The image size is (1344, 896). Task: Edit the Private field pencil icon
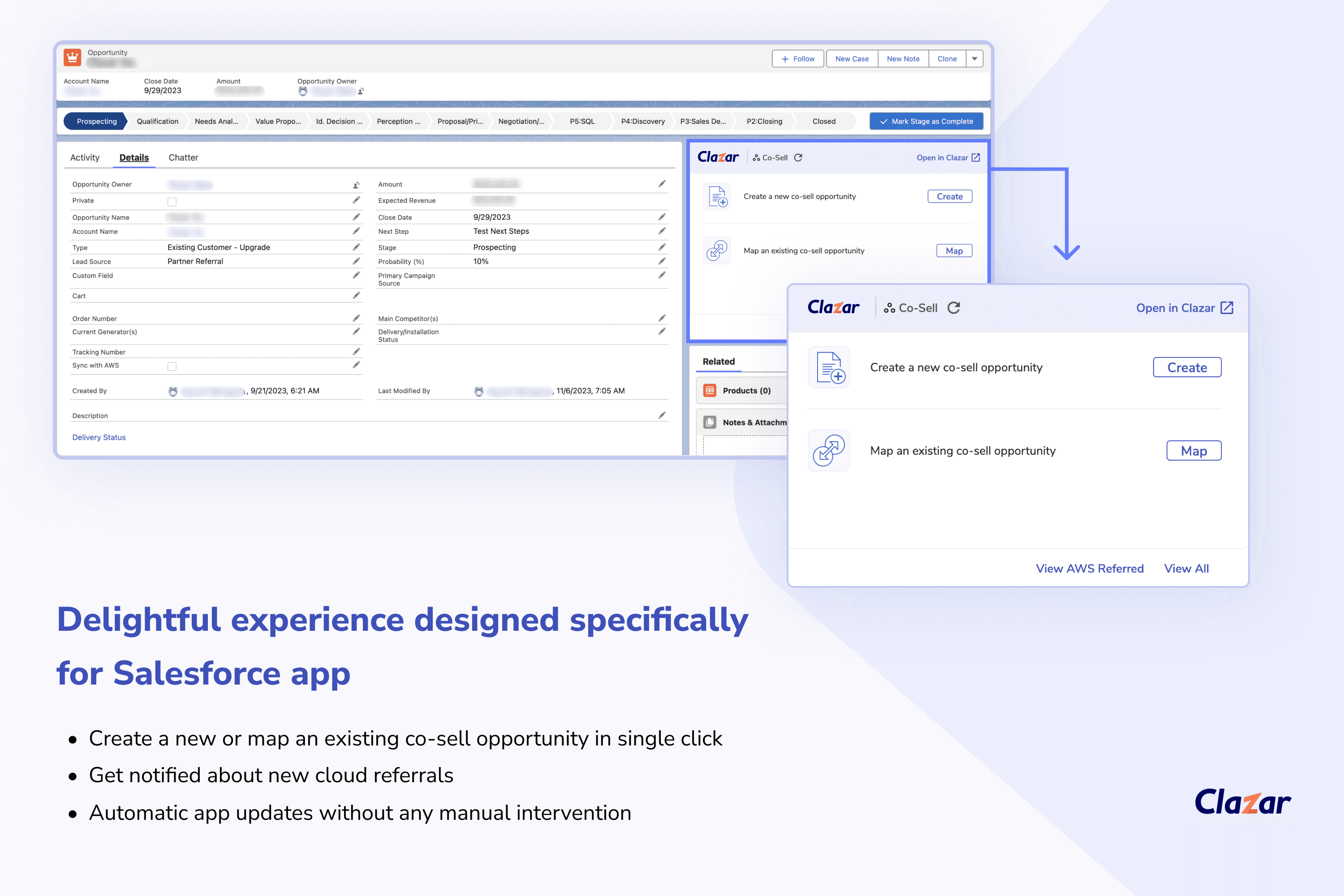[356, 200]
